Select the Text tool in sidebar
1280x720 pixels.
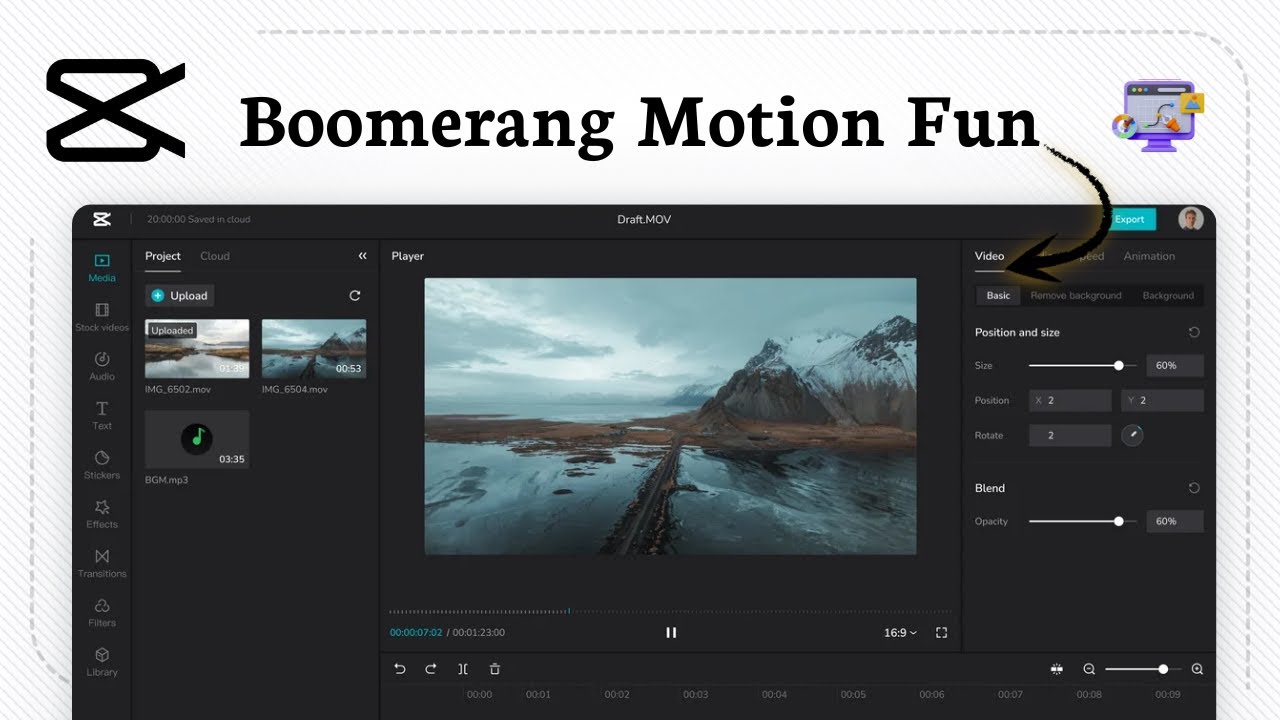(x=102, y=415)
